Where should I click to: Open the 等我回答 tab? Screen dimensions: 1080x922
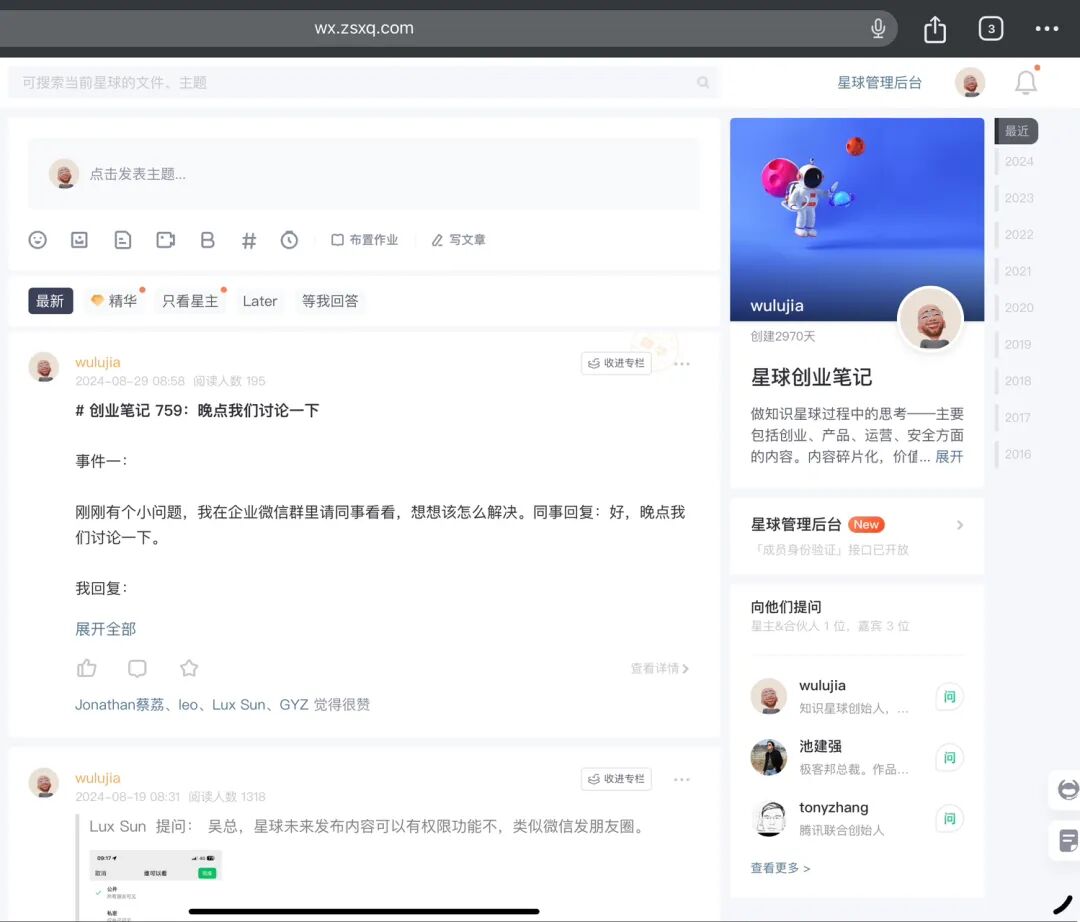pos(330,301)
